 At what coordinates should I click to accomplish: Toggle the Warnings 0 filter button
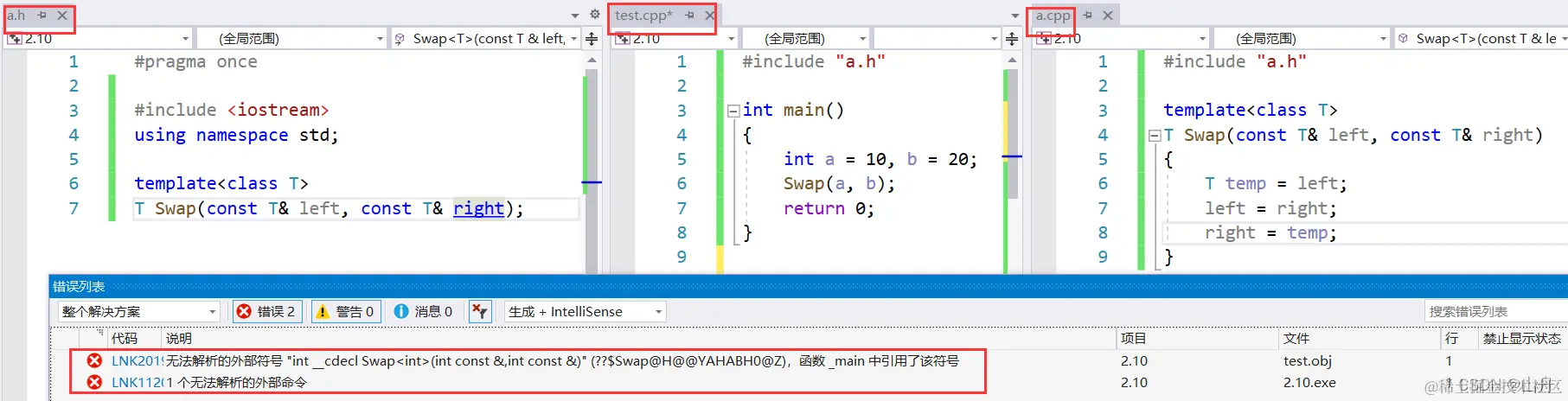click(344, 311)
